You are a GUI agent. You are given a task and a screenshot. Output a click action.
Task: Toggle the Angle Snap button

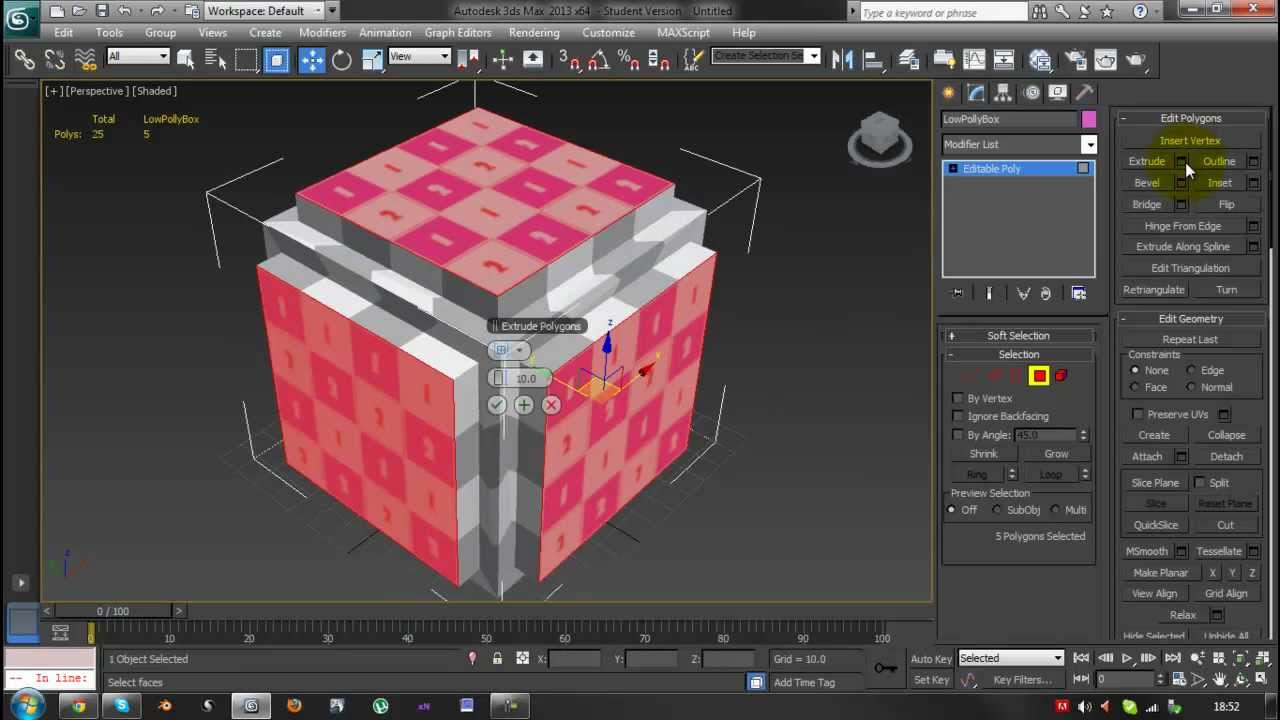(x=598, y=60)
